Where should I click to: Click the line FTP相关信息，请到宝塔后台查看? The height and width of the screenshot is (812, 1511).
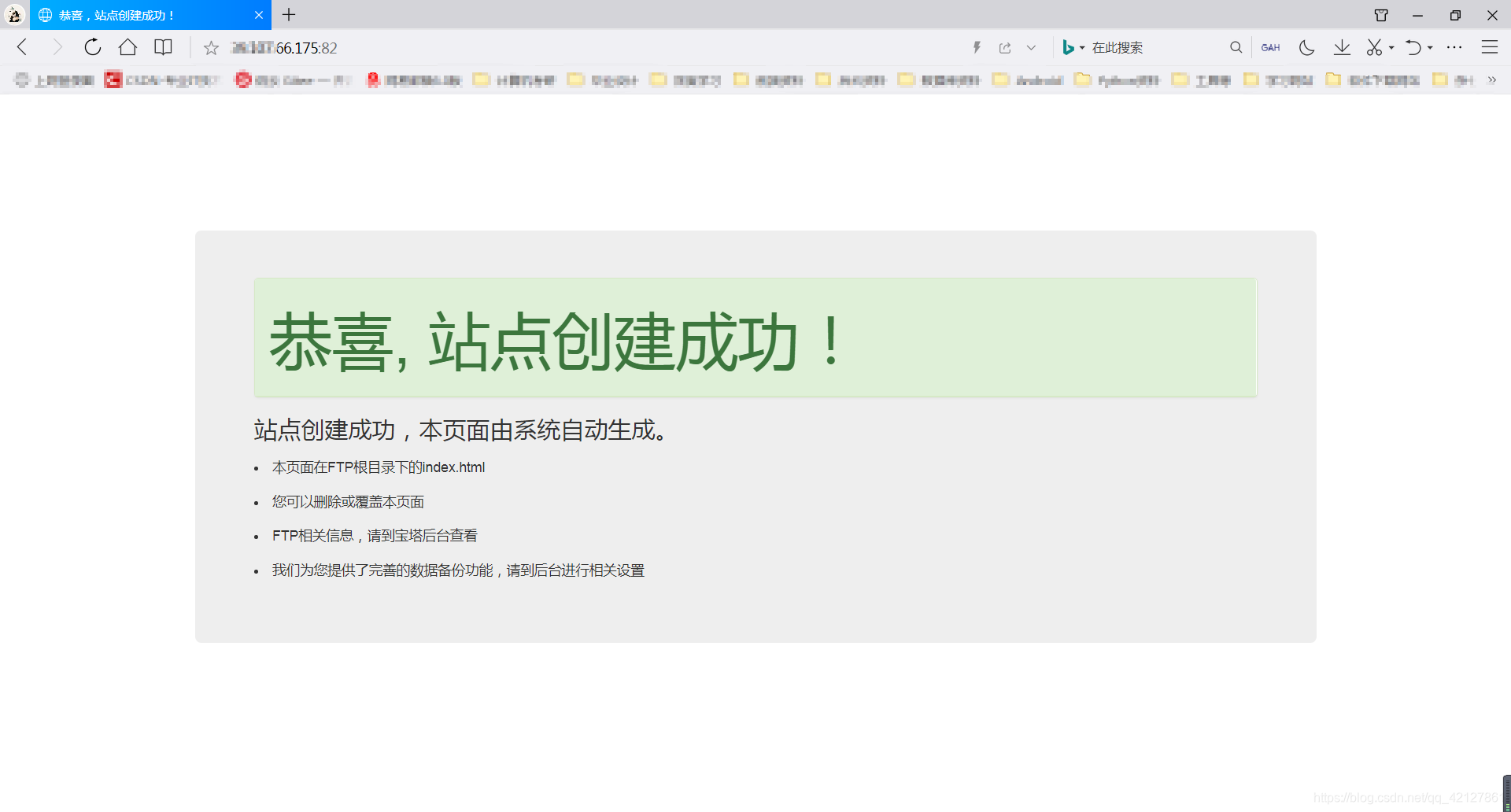tap(375, 536)
